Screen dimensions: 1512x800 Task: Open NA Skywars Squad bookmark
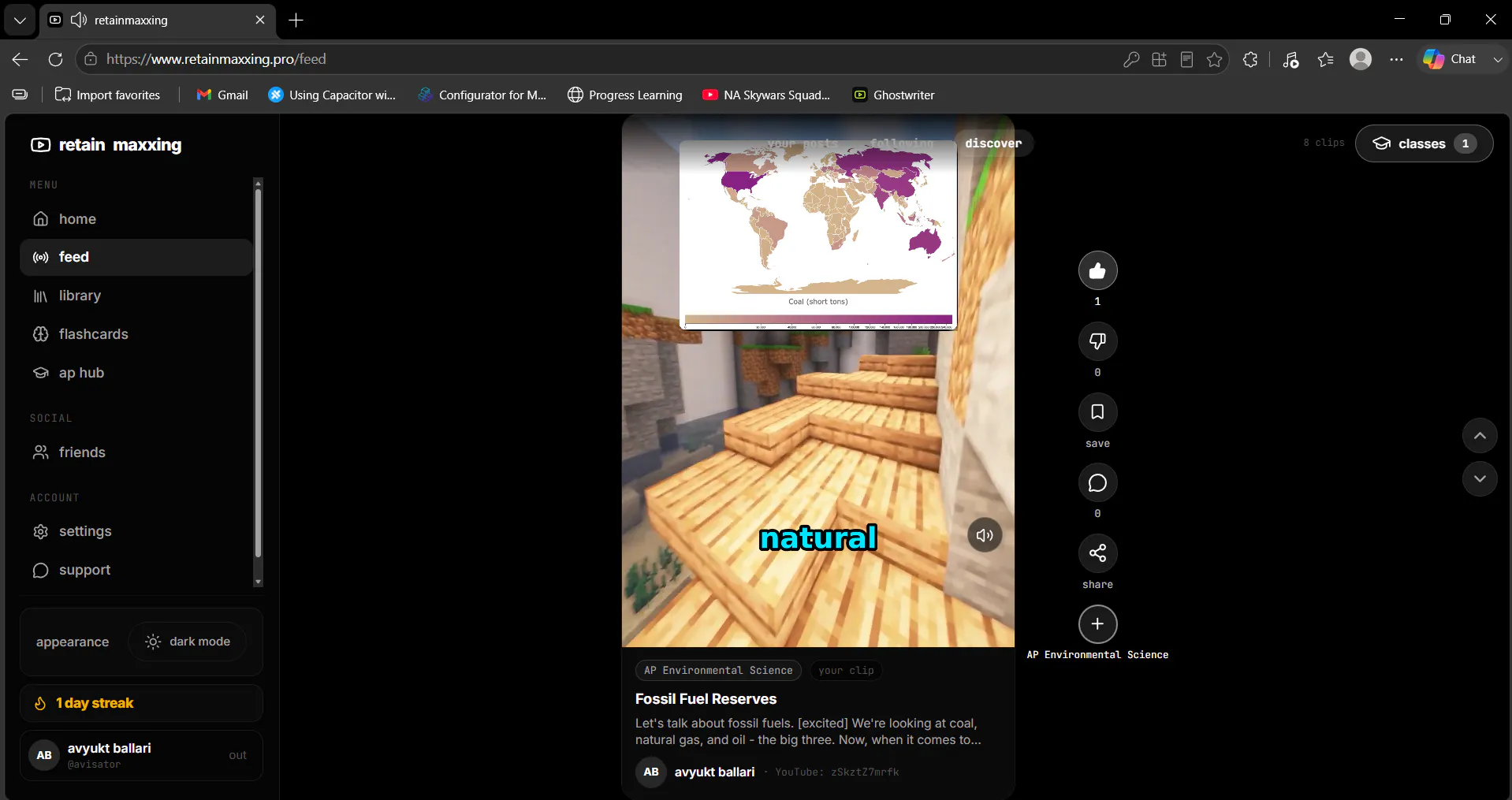point(767,95)
